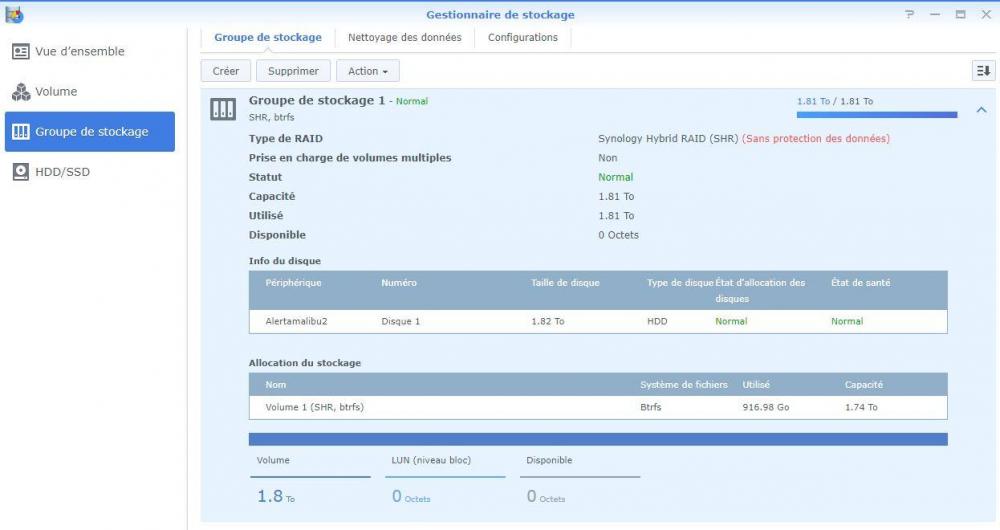Click the Créer button
1000x530 pixels.
tap(226, 71)
